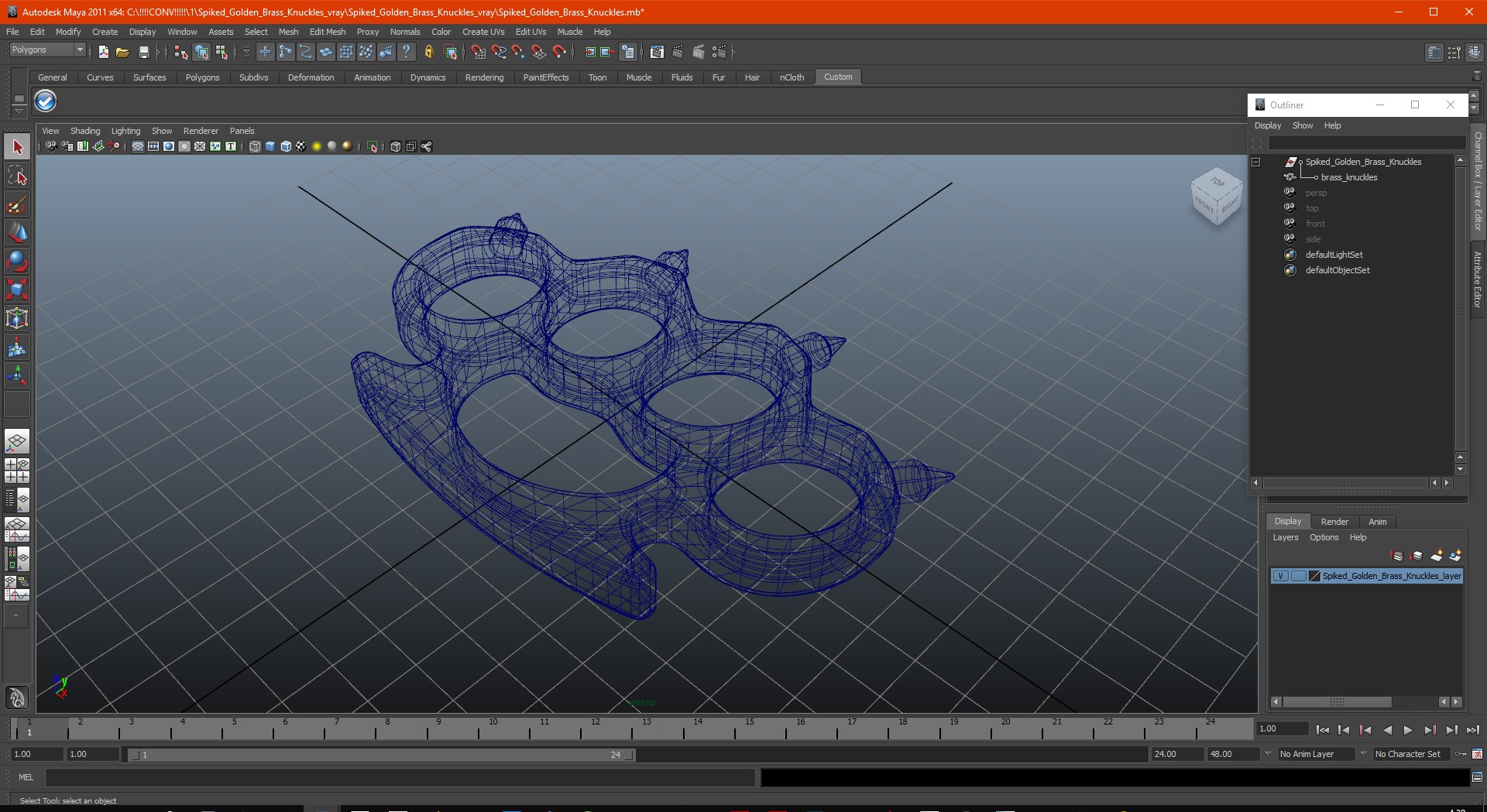Collapse Spiked_Golden_Brass_Knuckles in Outliner

click(x=1256, y=163)
